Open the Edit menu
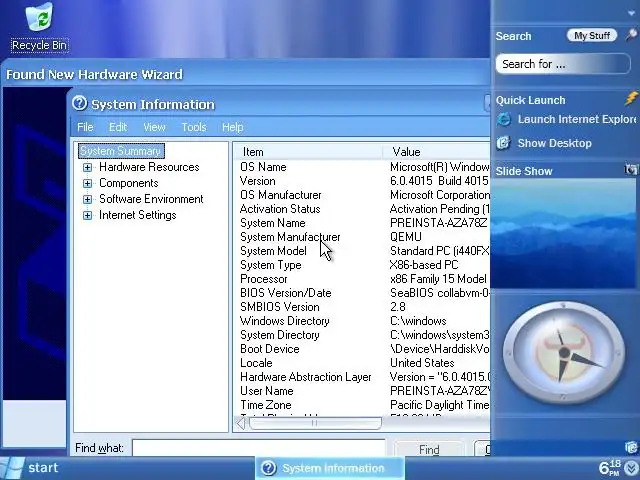640x480 pixels. pyautogui.click(x=118, y=127)
